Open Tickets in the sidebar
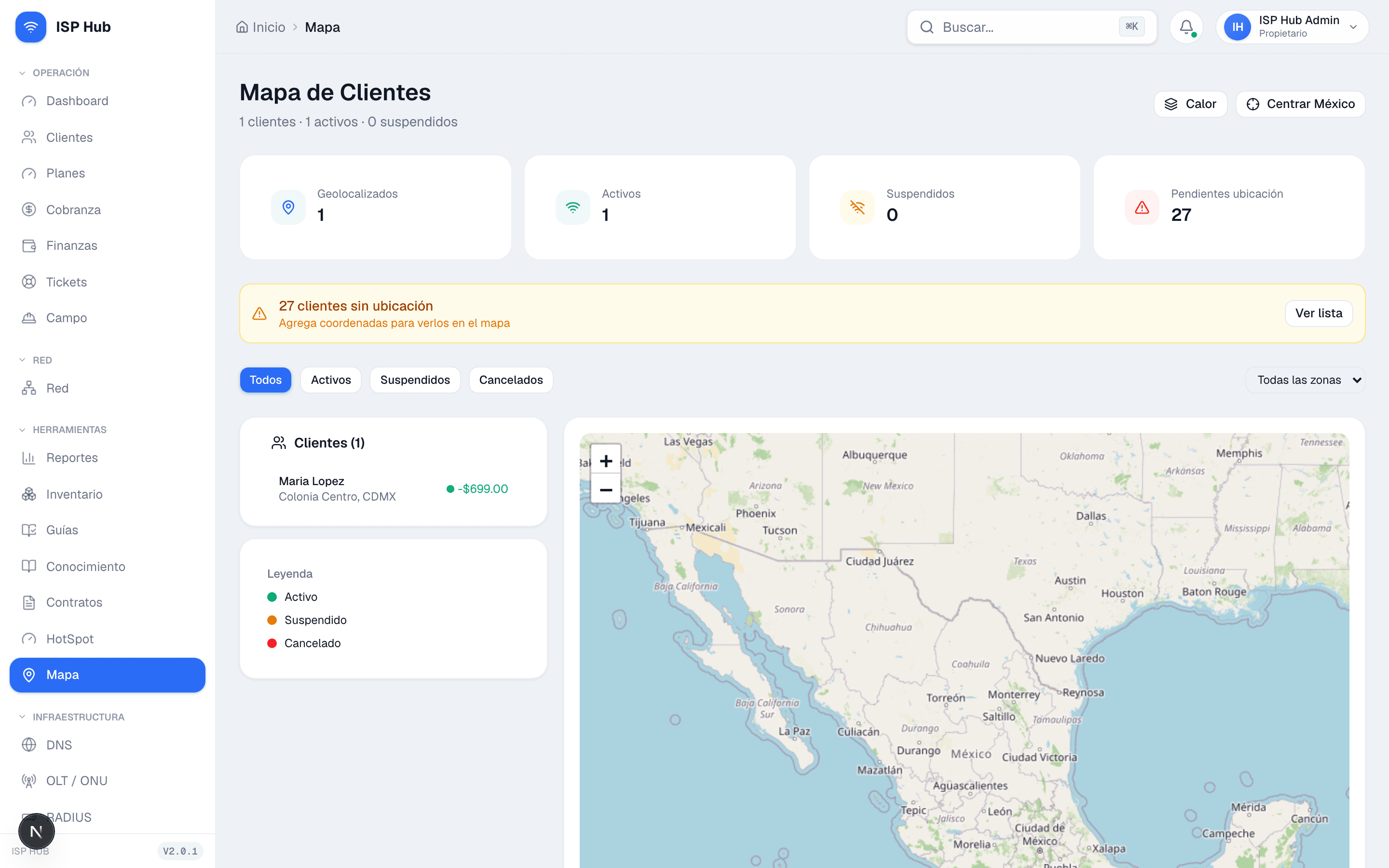The height and width of the screenshot is (868, 1389). tap(108, 282)
